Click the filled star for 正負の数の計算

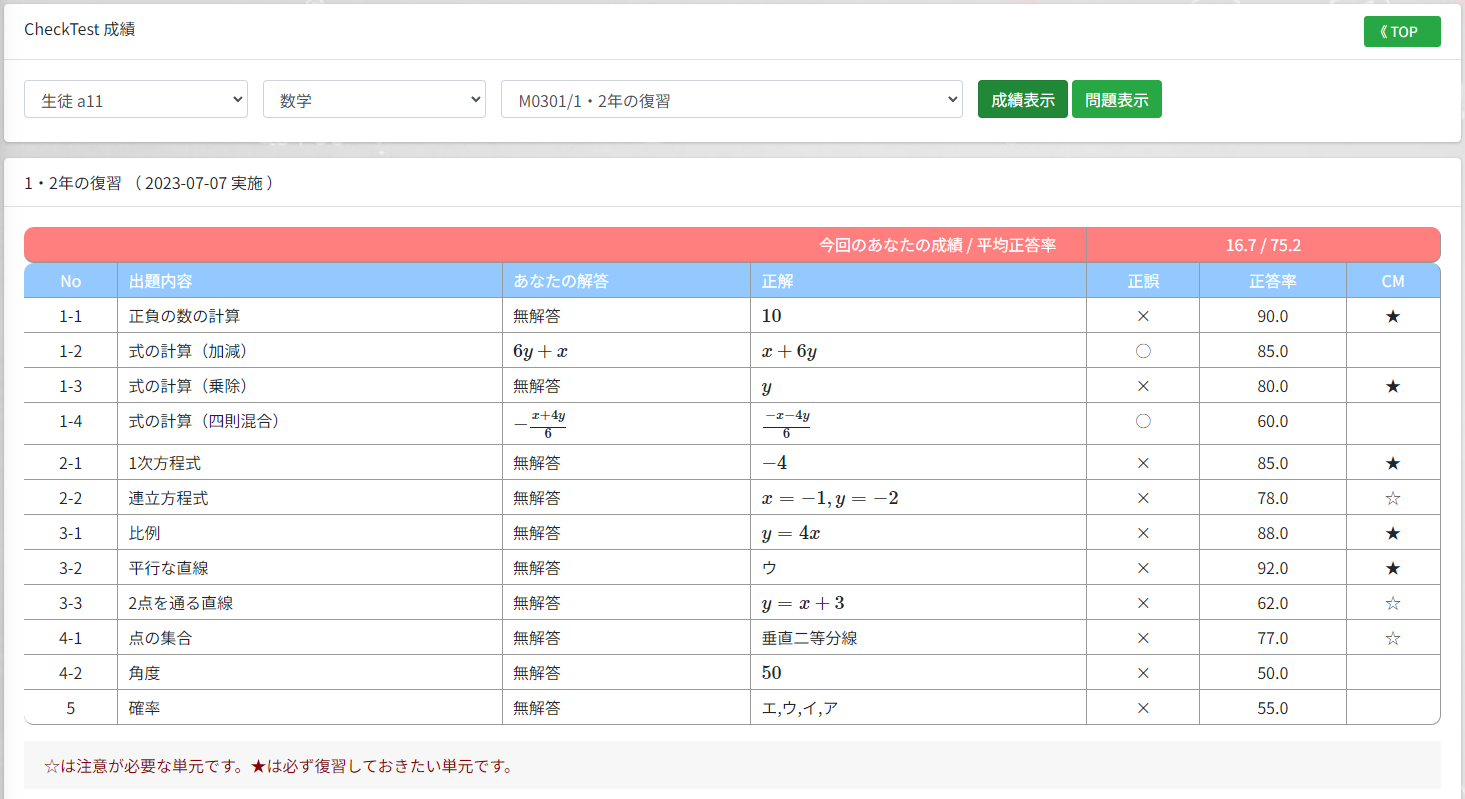(1392, 315)
